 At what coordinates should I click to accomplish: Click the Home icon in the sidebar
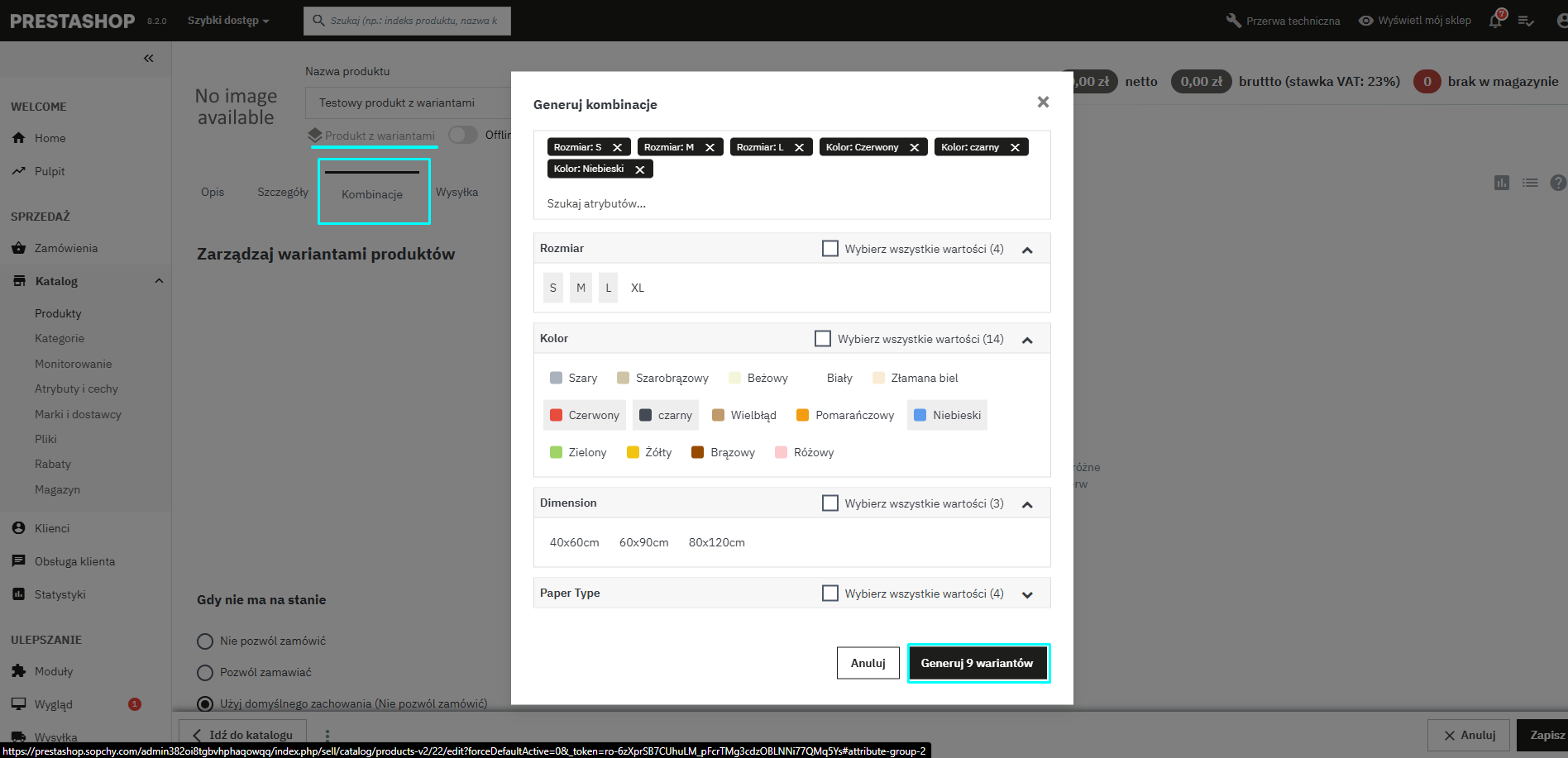[18, 138]
